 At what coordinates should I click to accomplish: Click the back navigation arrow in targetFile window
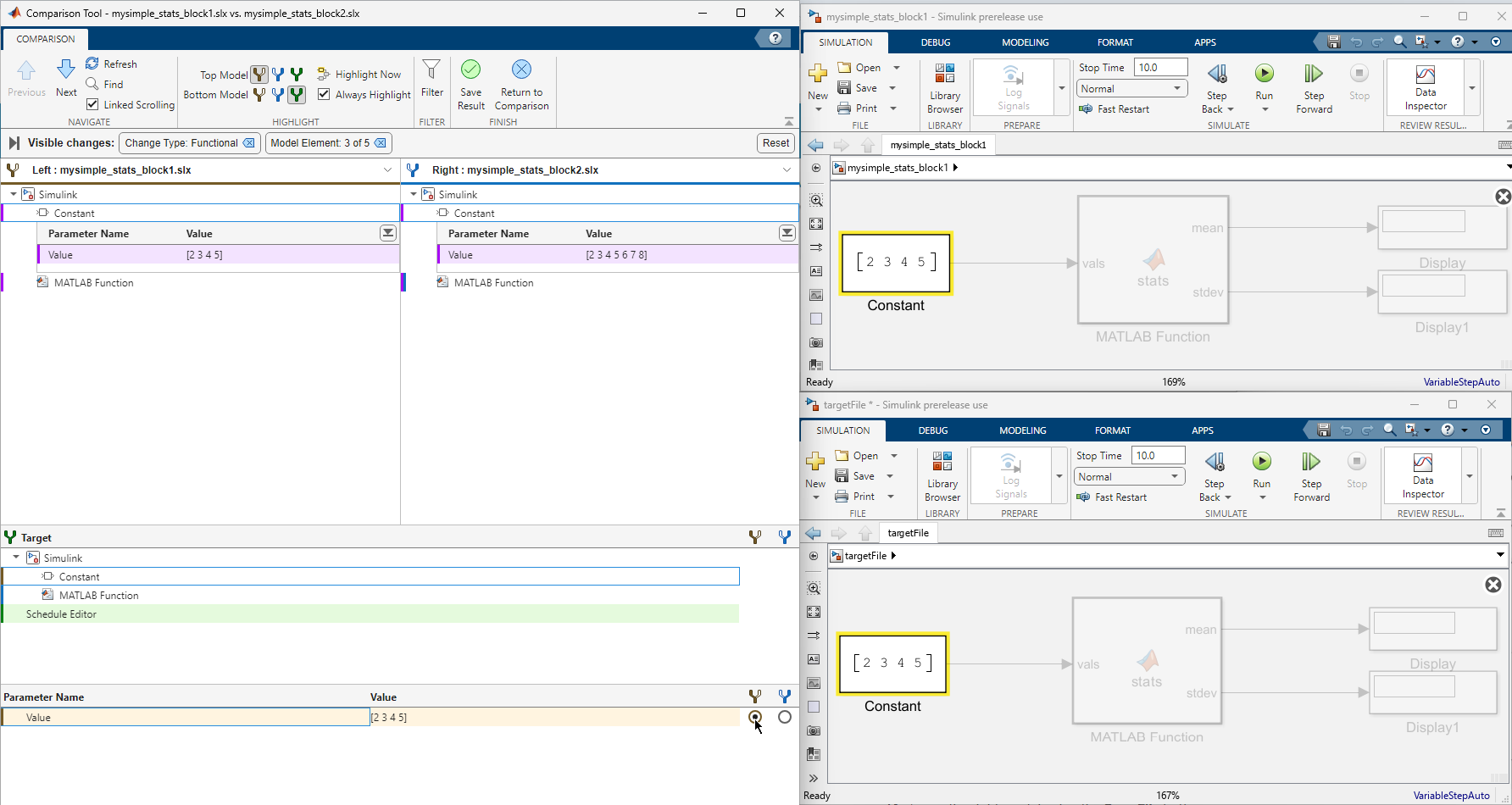pyautogui.click(x=814, y=533)
